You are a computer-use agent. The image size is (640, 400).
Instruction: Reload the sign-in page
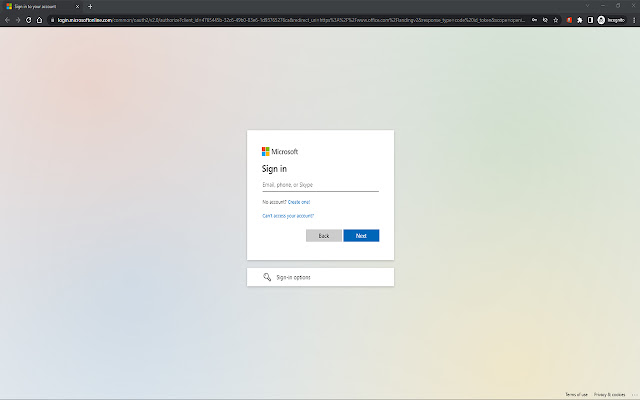click(x=29, y=20)
